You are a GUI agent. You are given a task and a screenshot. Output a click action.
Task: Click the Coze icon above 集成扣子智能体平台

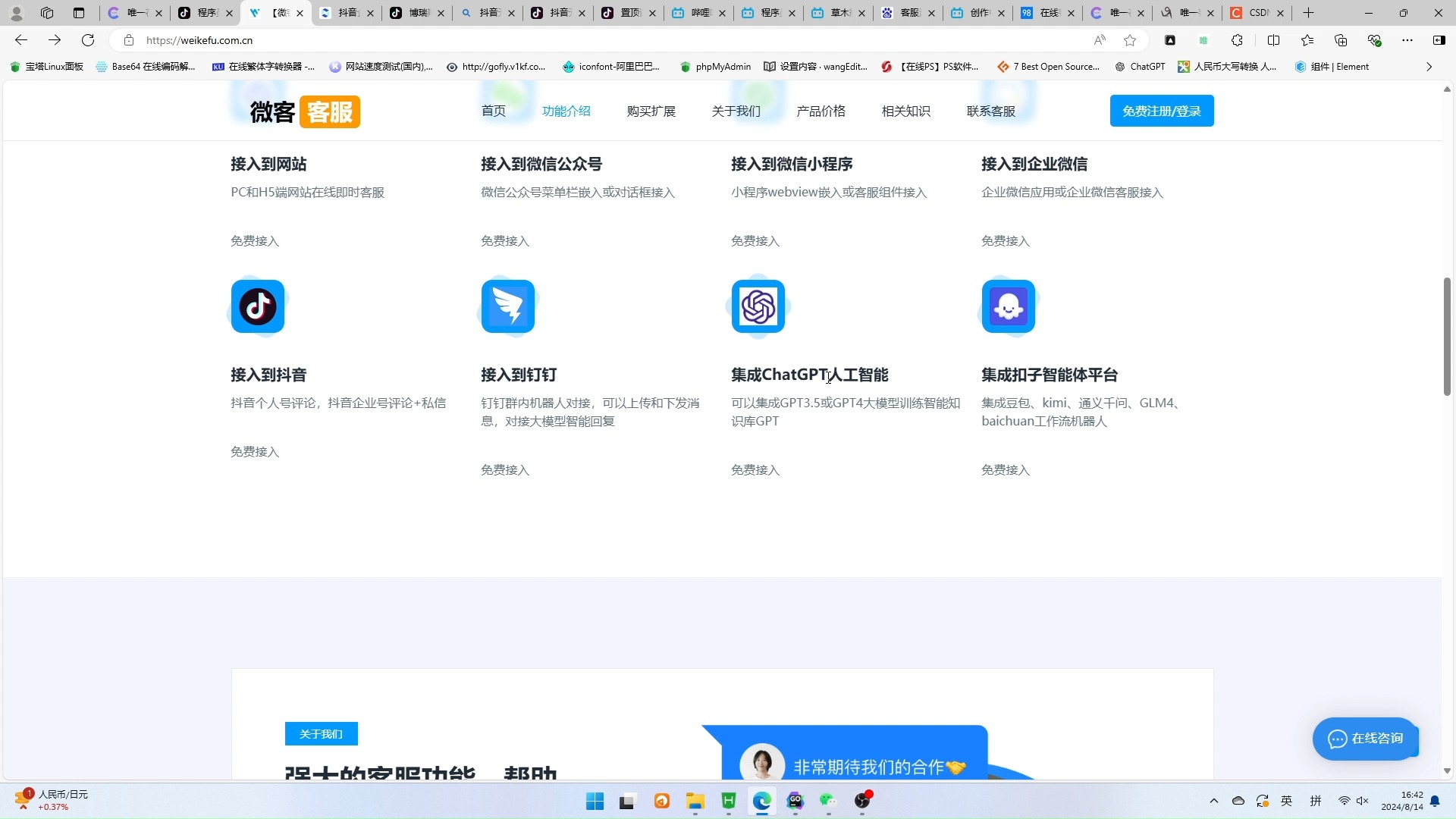coord(1009,306)
